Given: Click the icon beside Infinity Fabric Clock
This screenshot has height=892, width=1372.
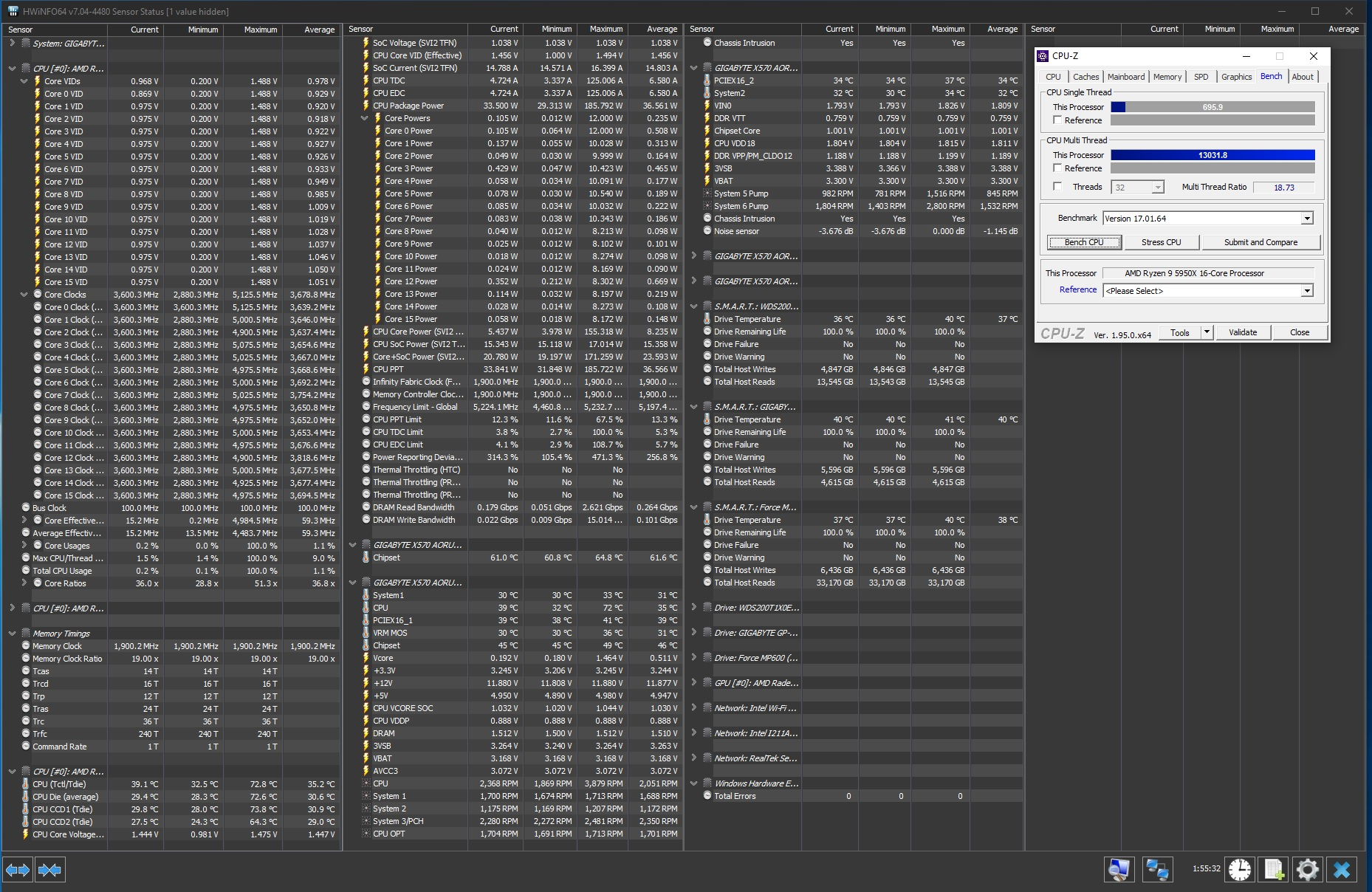Looking at the screenshot, I should (366, 382).
